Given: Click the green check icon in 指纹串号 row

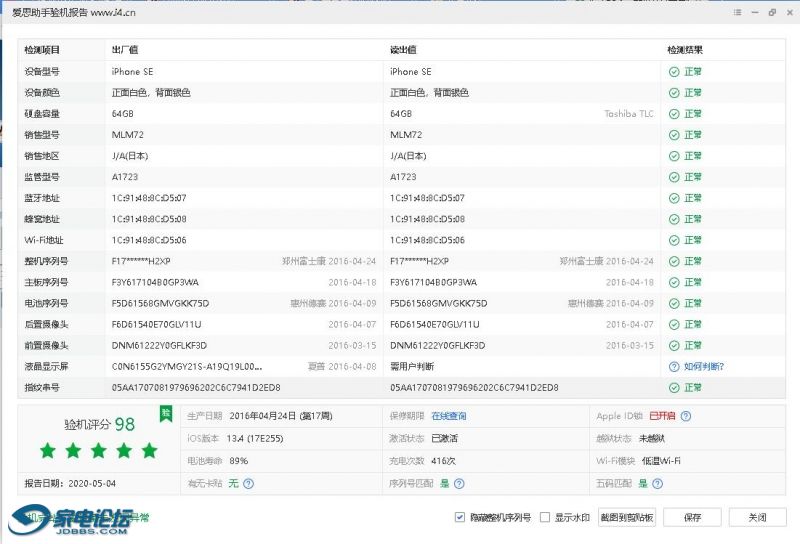Looking at the screenshot, I should pyautogui.click(x=674, y=388).
